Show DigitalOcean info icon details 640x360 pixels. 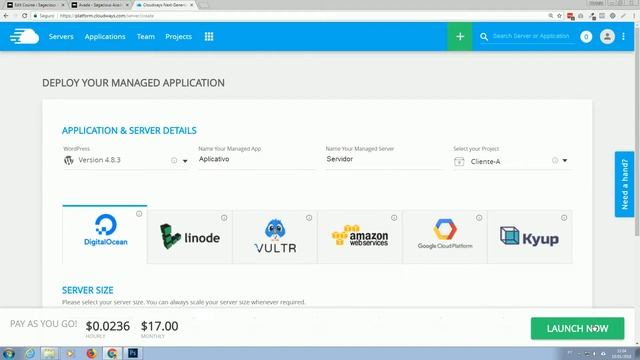(x=139, y=214)
